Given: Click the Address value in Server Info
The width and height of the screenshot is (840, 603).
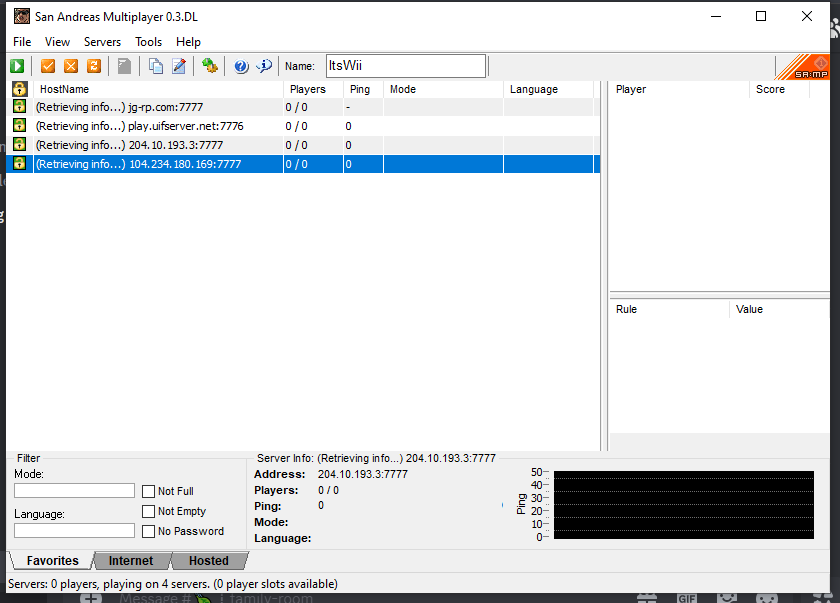Looking at the screenshot, I should pos(363,474).
